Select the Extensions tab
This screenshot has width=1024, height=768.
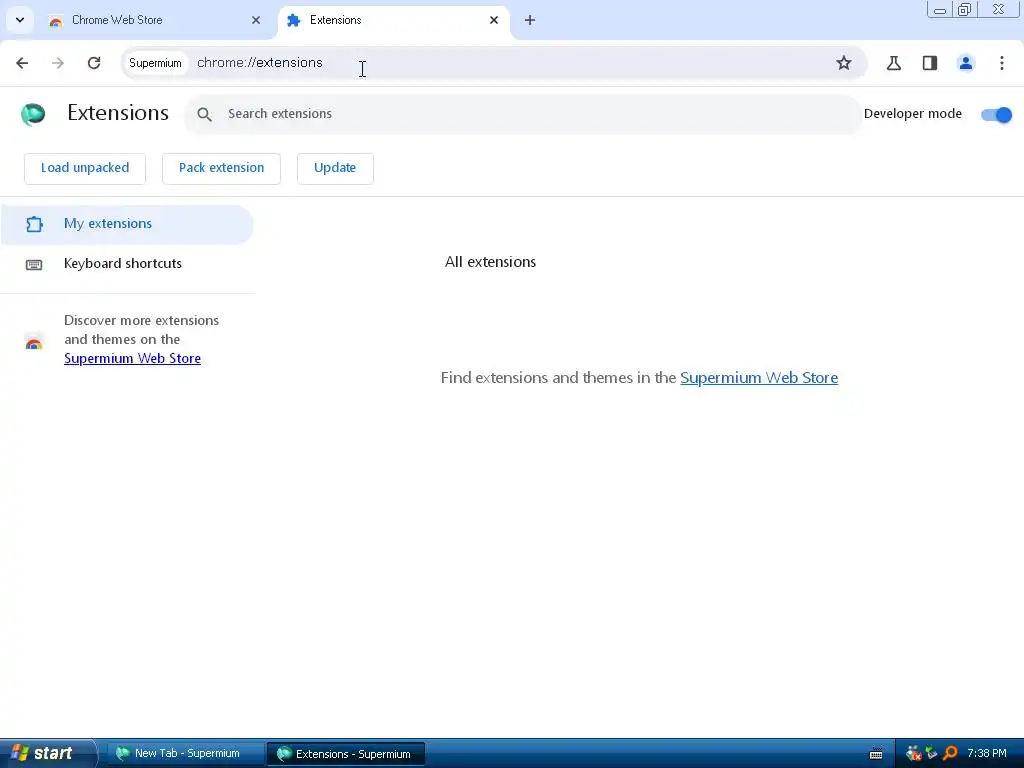394,20
